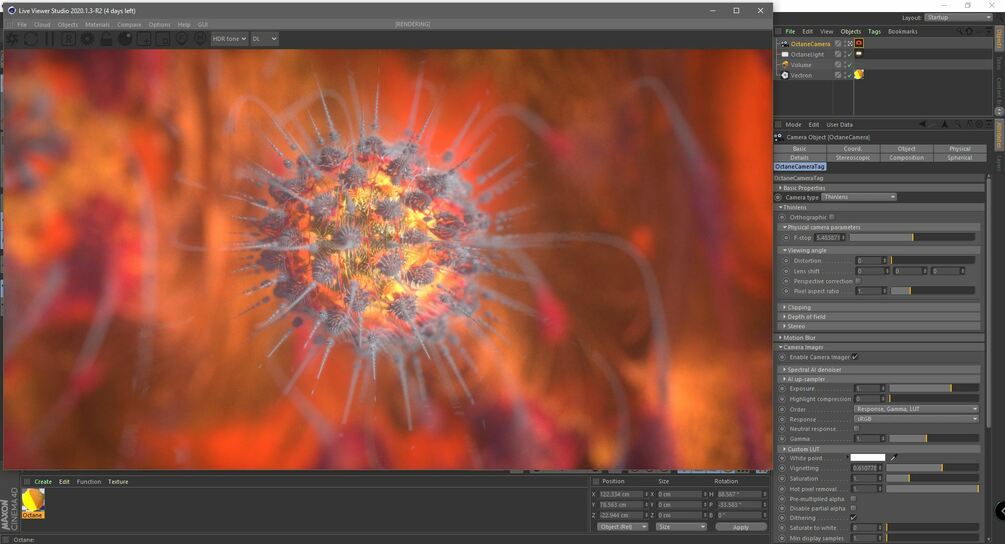The width and height of the screenshot is (1005, 544).
Task: Click the restart render circular arrows icon
Action: pos(31,39)
